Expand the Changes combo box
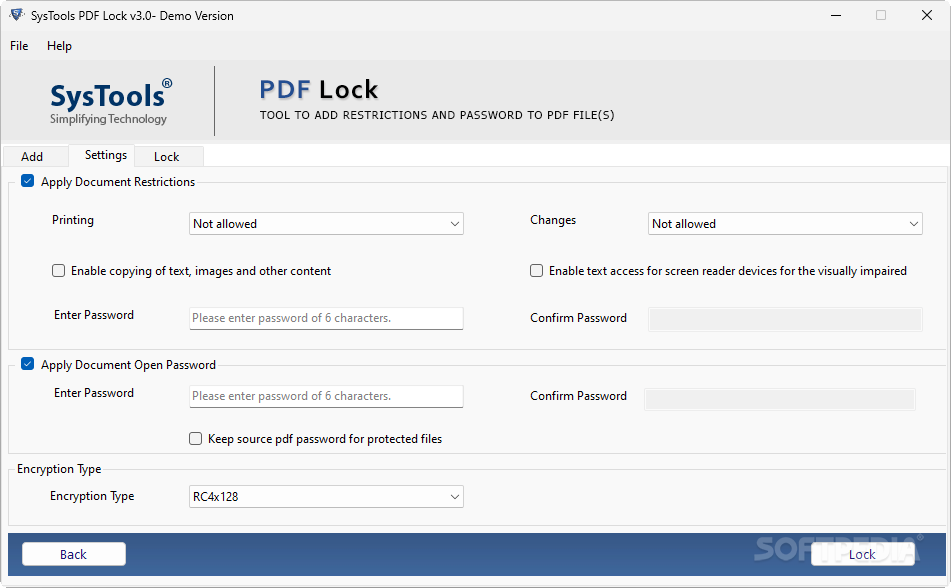The image size is (951, 588). coord(785,224)
